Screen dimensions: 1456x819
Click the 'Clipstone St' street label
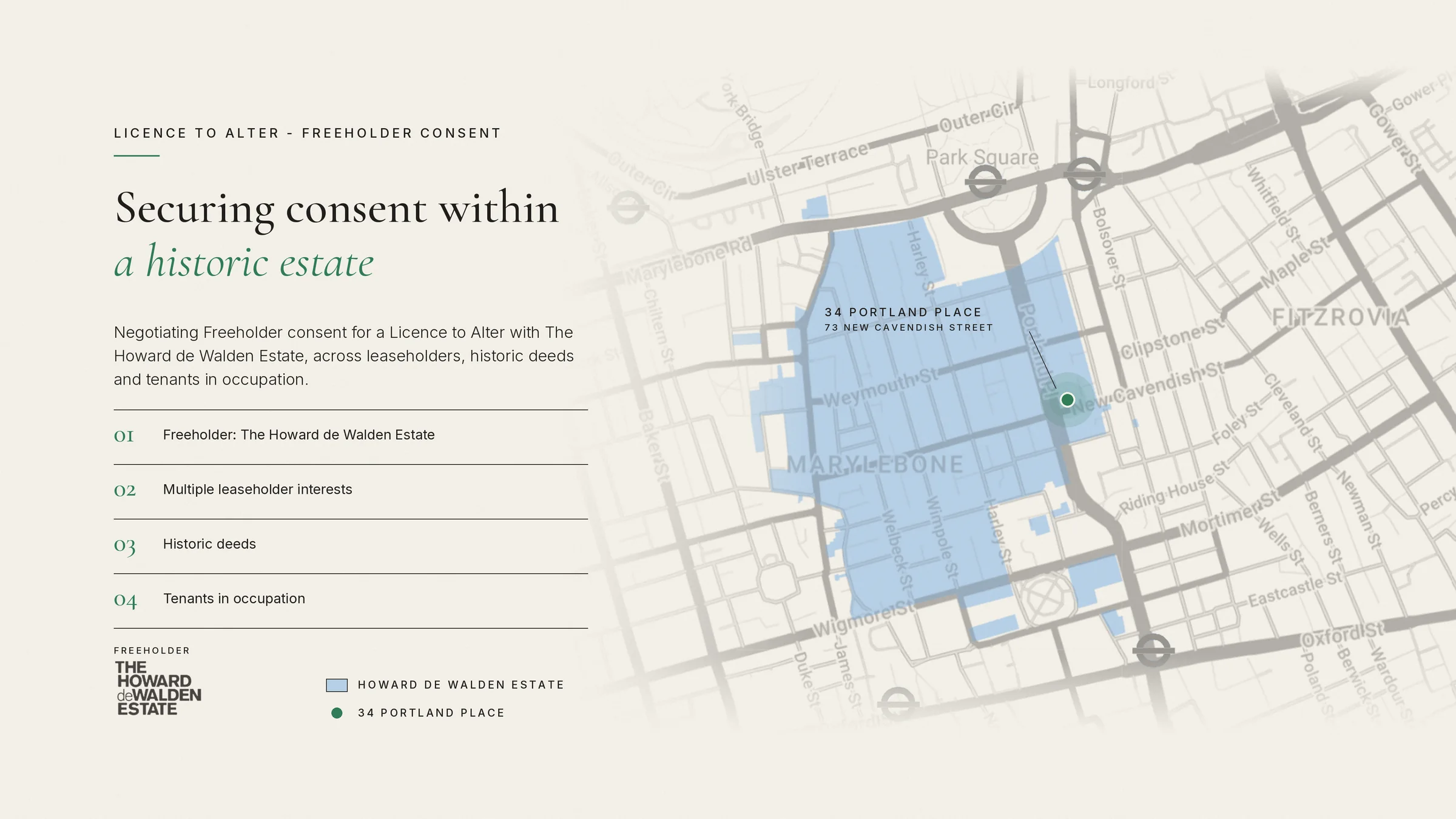(1173, 340)
